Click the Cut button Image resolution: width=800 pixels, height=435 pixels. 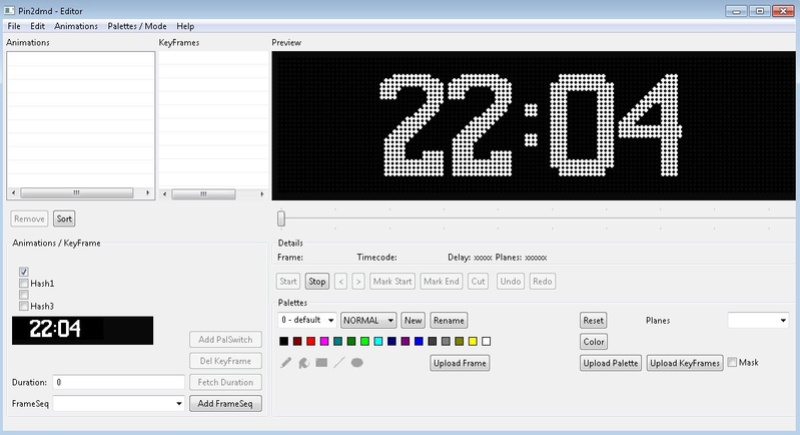[x=478, y=282]
